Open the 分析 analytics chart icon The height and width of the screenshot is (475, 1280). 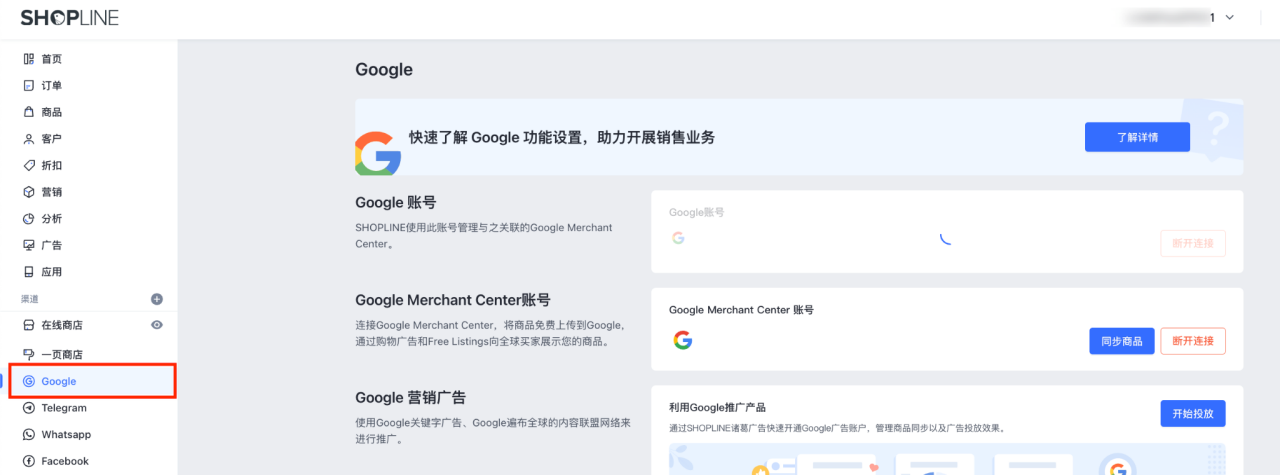point(29,218)
